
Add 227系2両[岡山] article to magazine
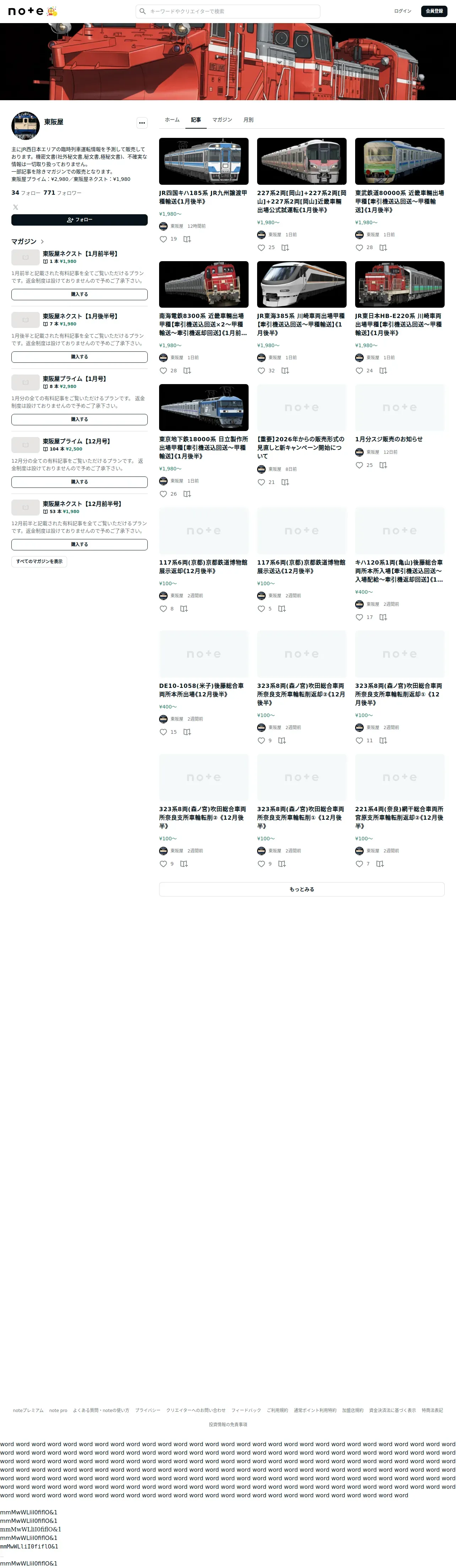click(285, 248)
